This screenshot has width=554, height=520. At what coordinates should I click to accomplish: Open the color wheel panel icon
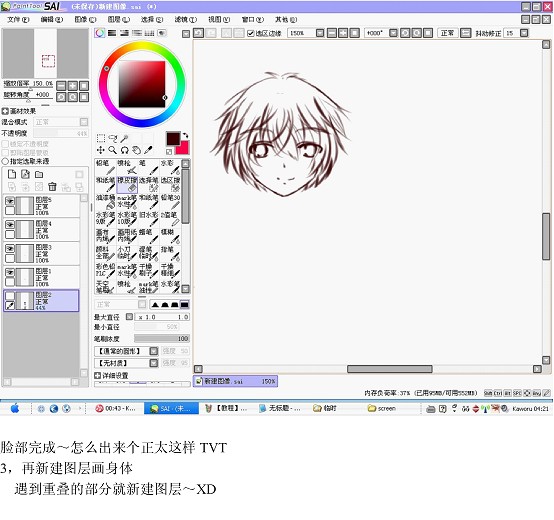click(100, 33)
